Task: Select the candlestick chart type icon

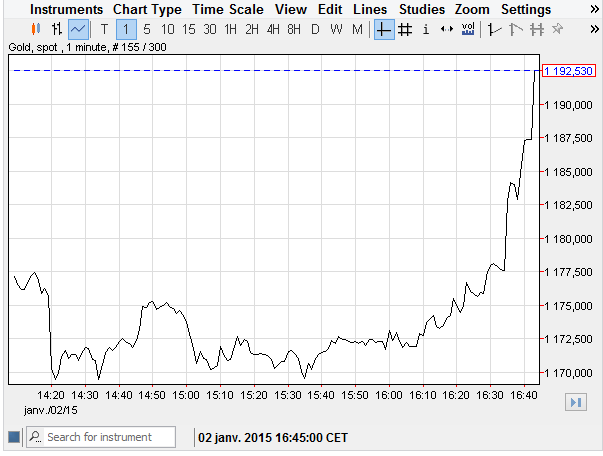Action: 36,29
